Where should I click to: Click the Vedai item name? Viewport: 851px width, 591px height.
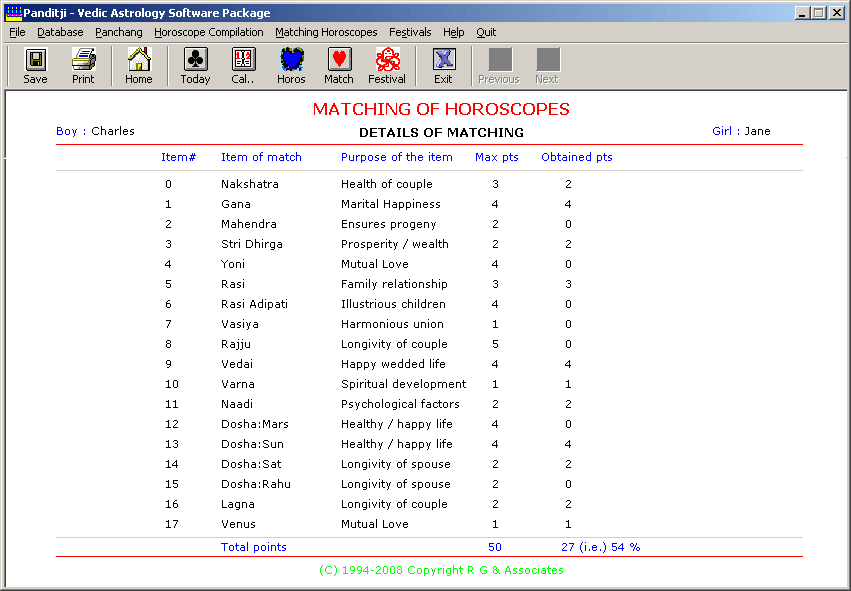(x=237, y=364)
